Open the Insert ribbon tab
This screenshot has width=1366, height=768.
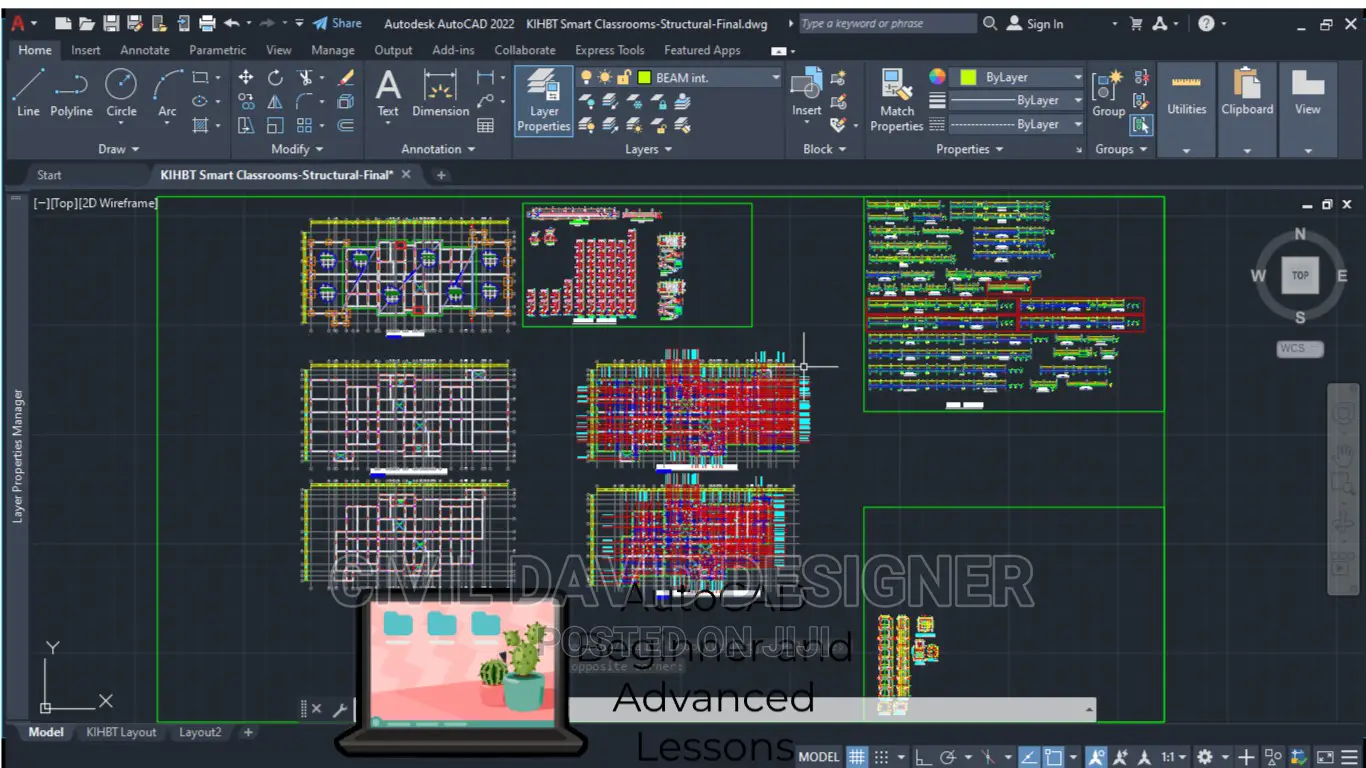point(86,50)
